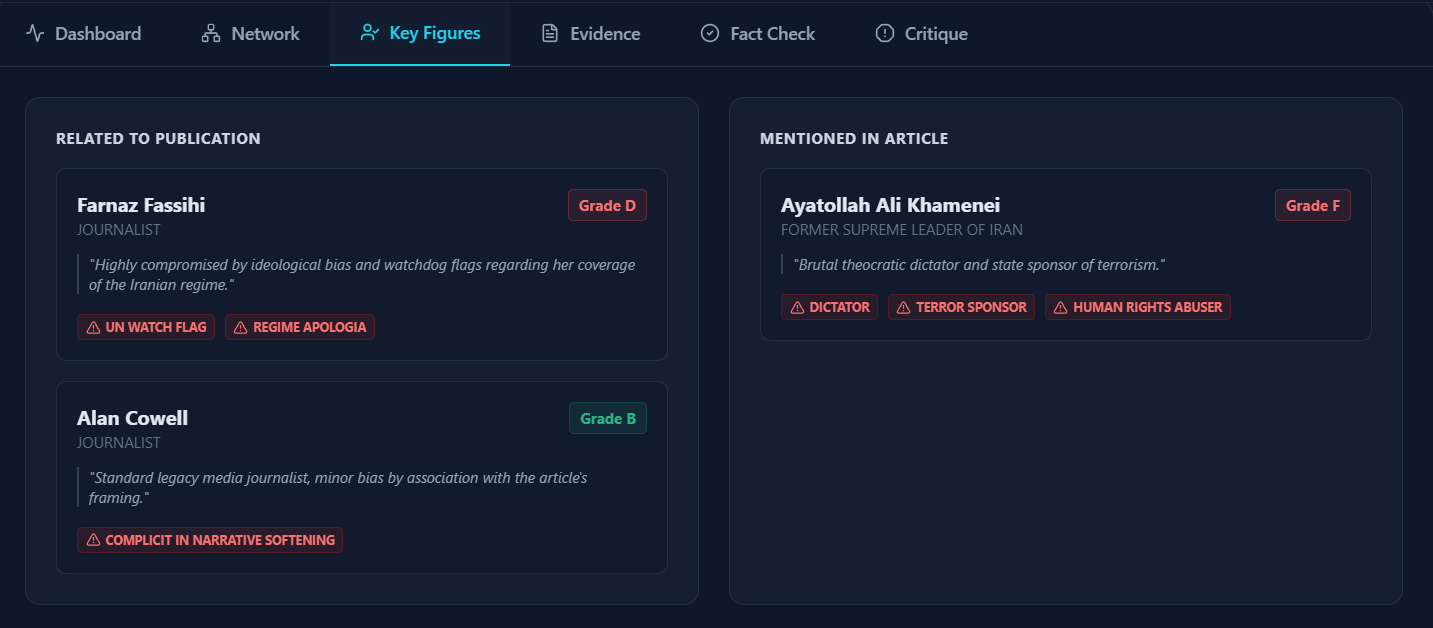Click warning icon on REGIME APOLOGIA tag
Screen dimensions: 1433x628
click(241, 327)
